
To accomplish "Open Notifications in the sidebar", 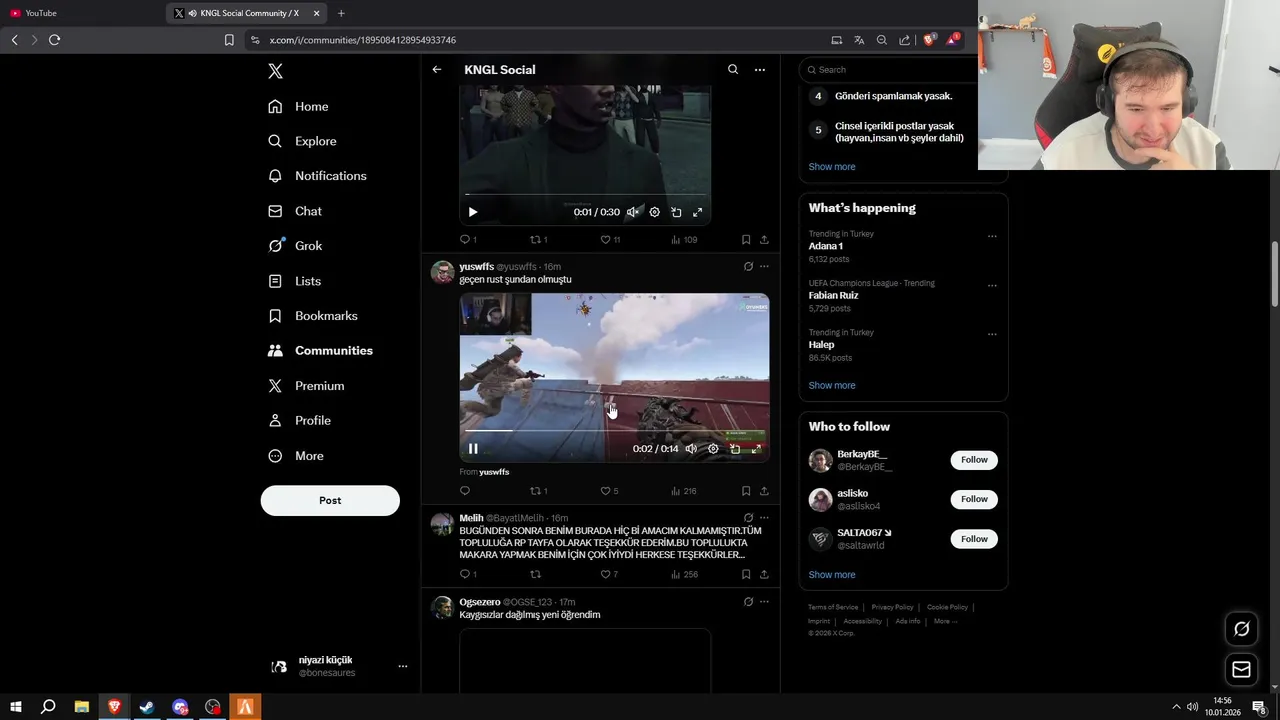I will pos(317,176).
